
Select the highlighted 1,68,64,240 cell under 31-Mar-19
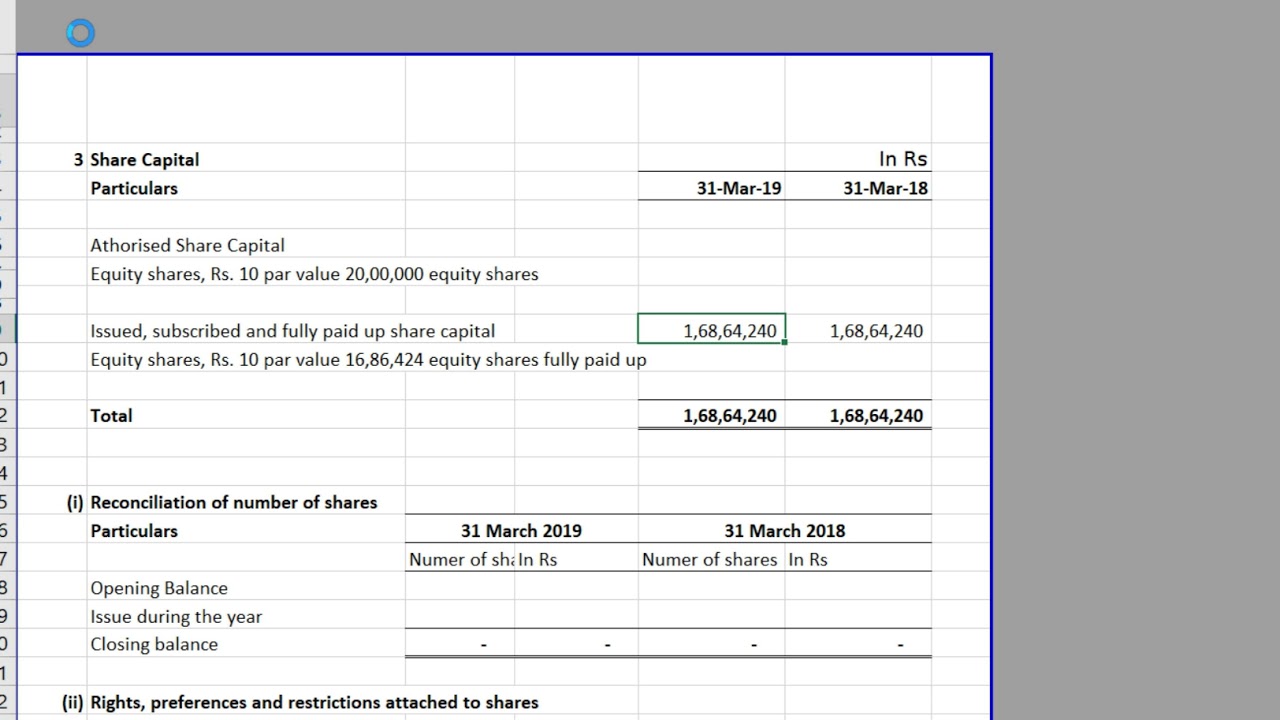(711, 330)
